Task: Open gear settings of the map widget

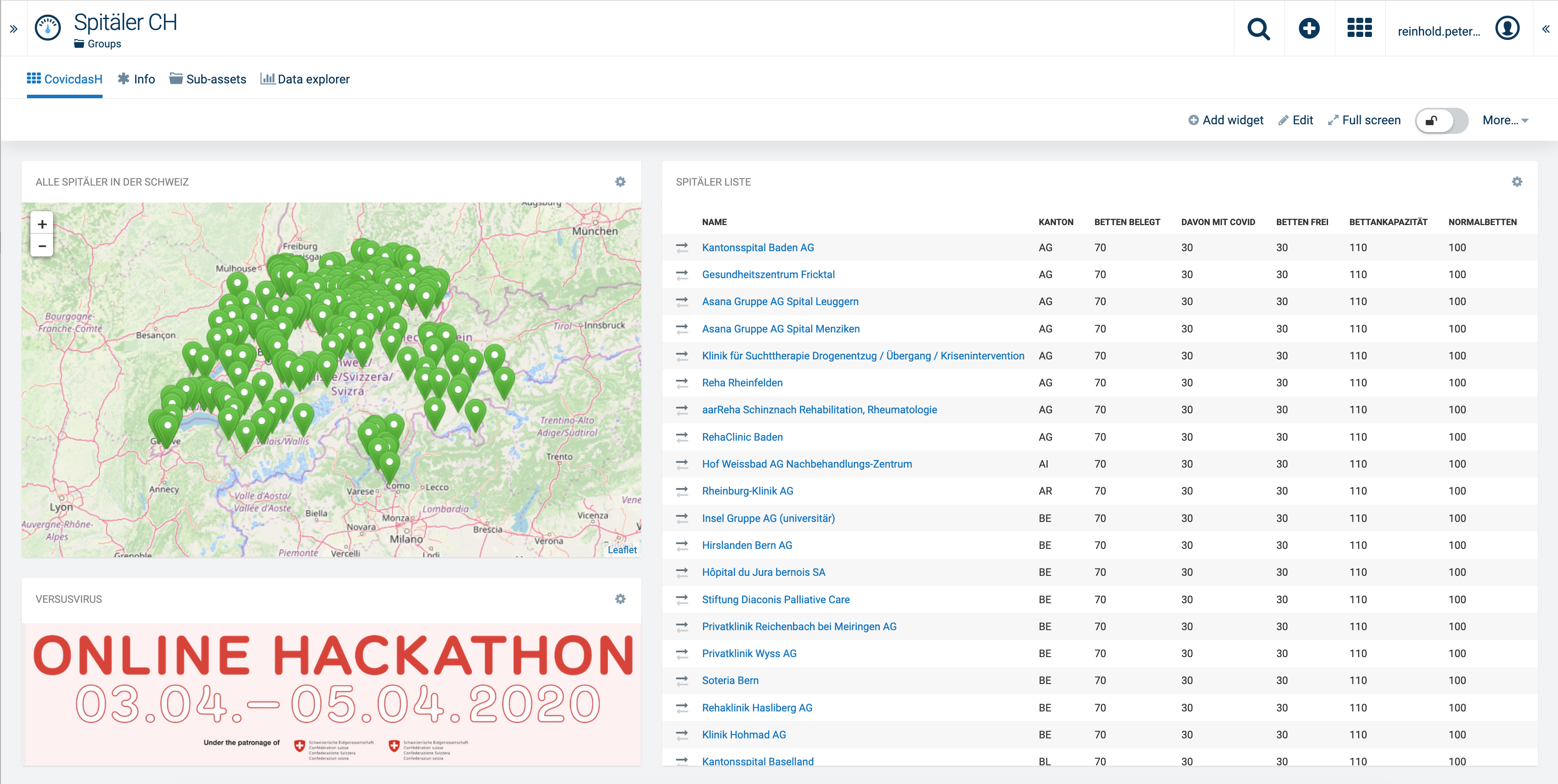Action: click(x=620, y=182)
